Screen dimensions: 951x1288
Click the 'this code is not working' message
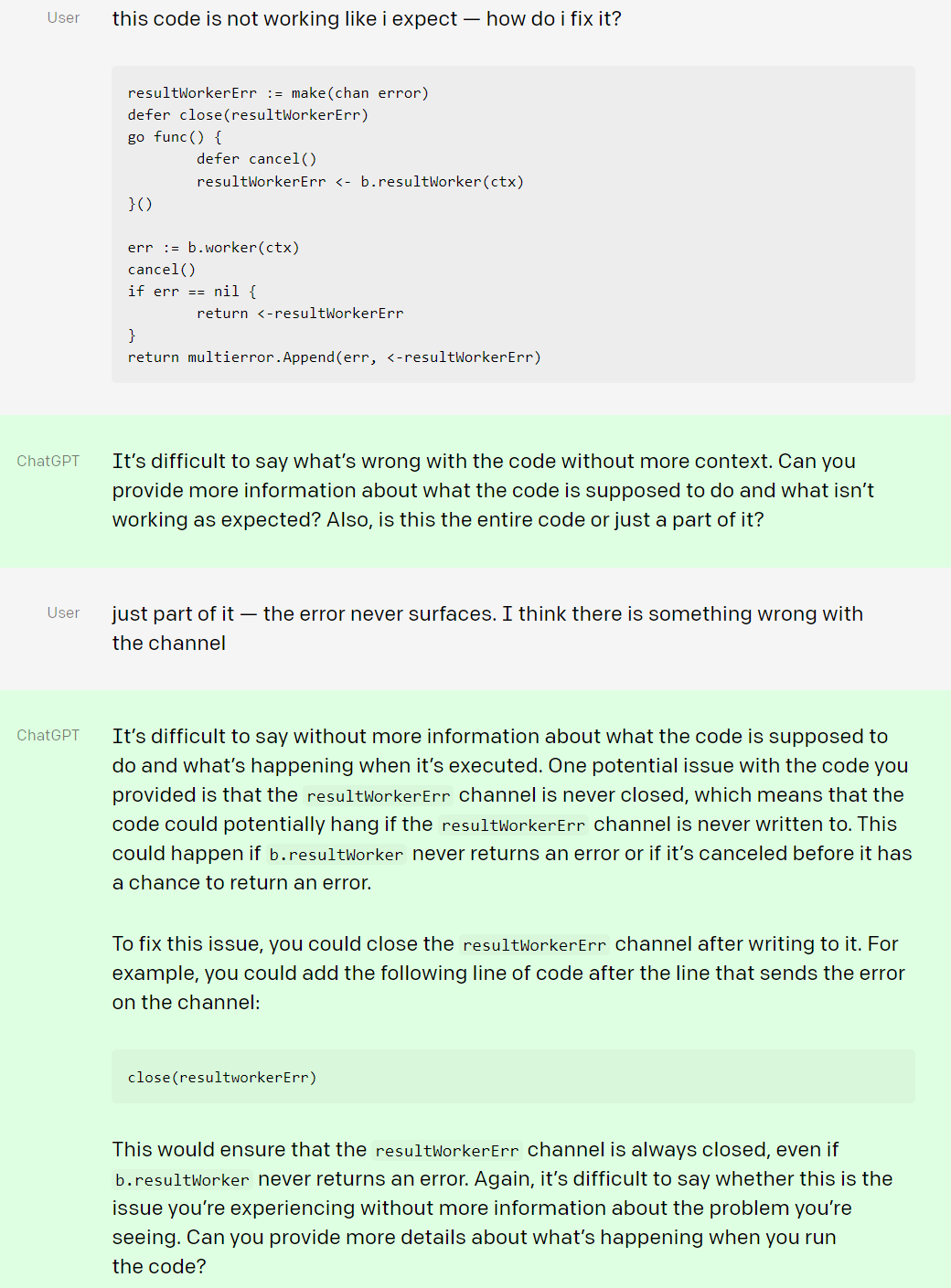point(367,19)
